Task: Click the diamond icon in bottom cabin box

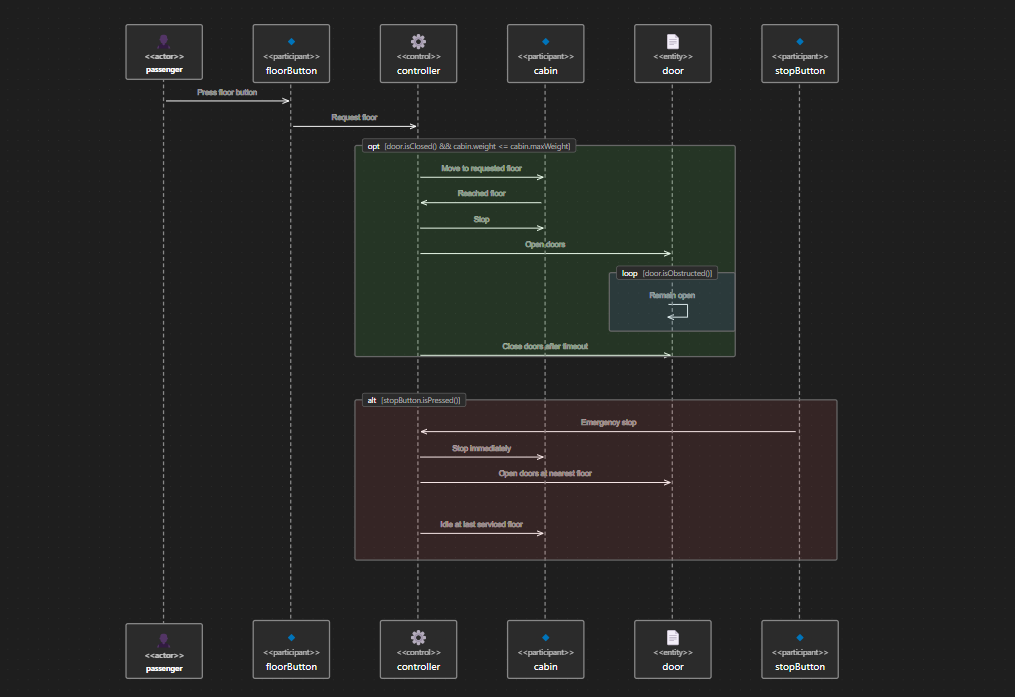Action: tap(546, 637)
